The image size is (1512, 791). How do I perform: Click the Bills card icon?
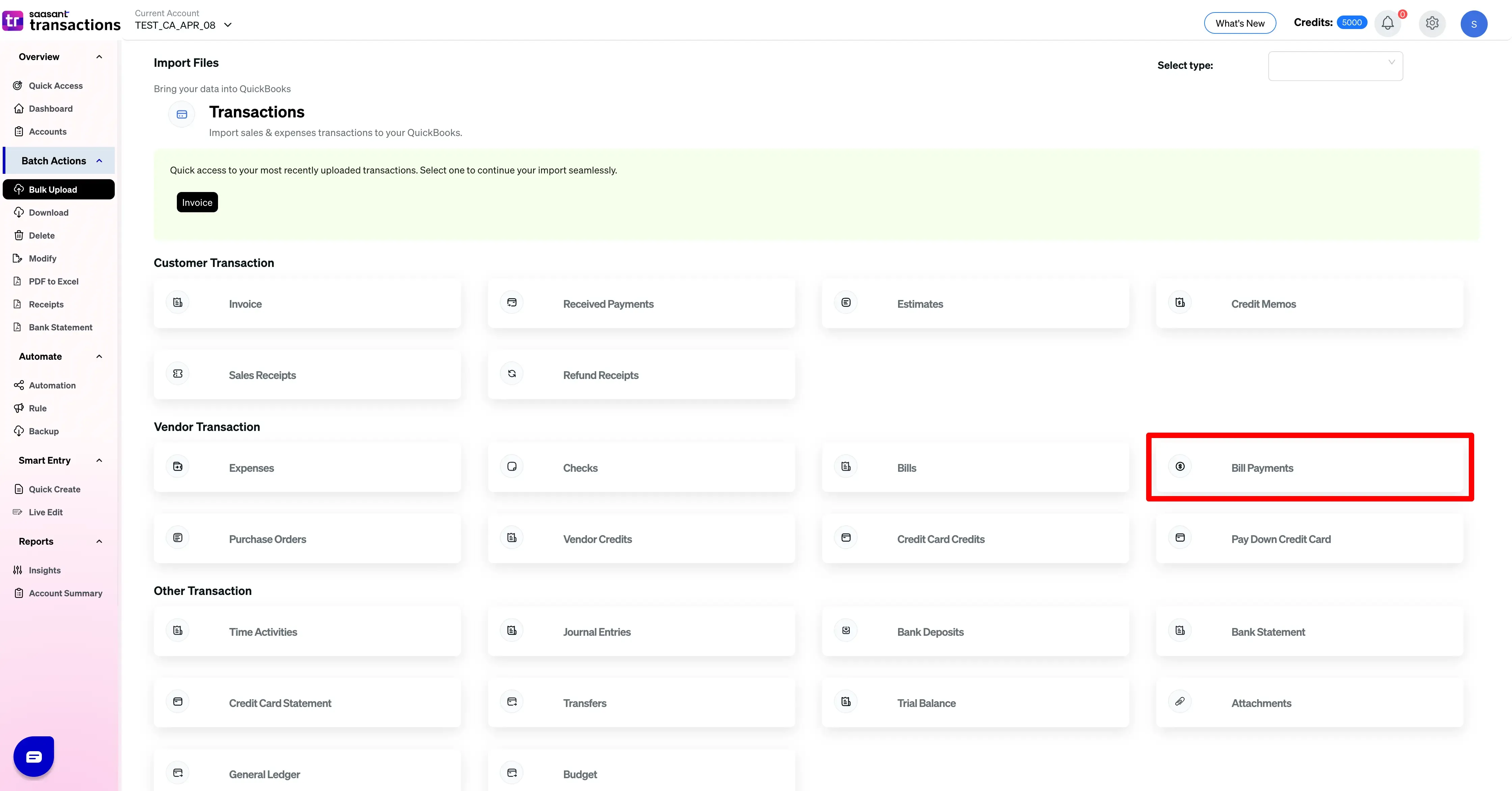(846, 466)
